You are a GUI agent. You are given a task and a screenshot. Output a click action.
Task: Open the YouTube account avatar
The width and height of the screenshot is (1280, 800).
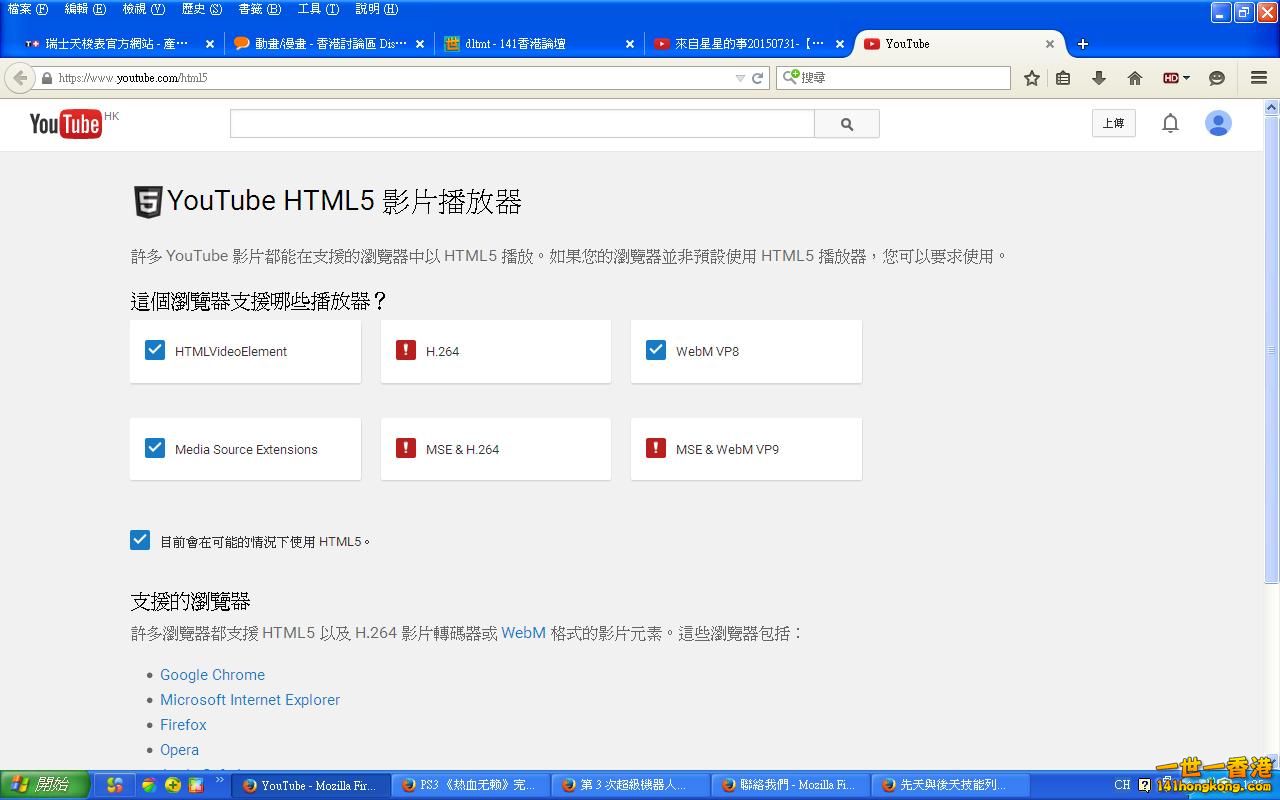[1218, 123]
